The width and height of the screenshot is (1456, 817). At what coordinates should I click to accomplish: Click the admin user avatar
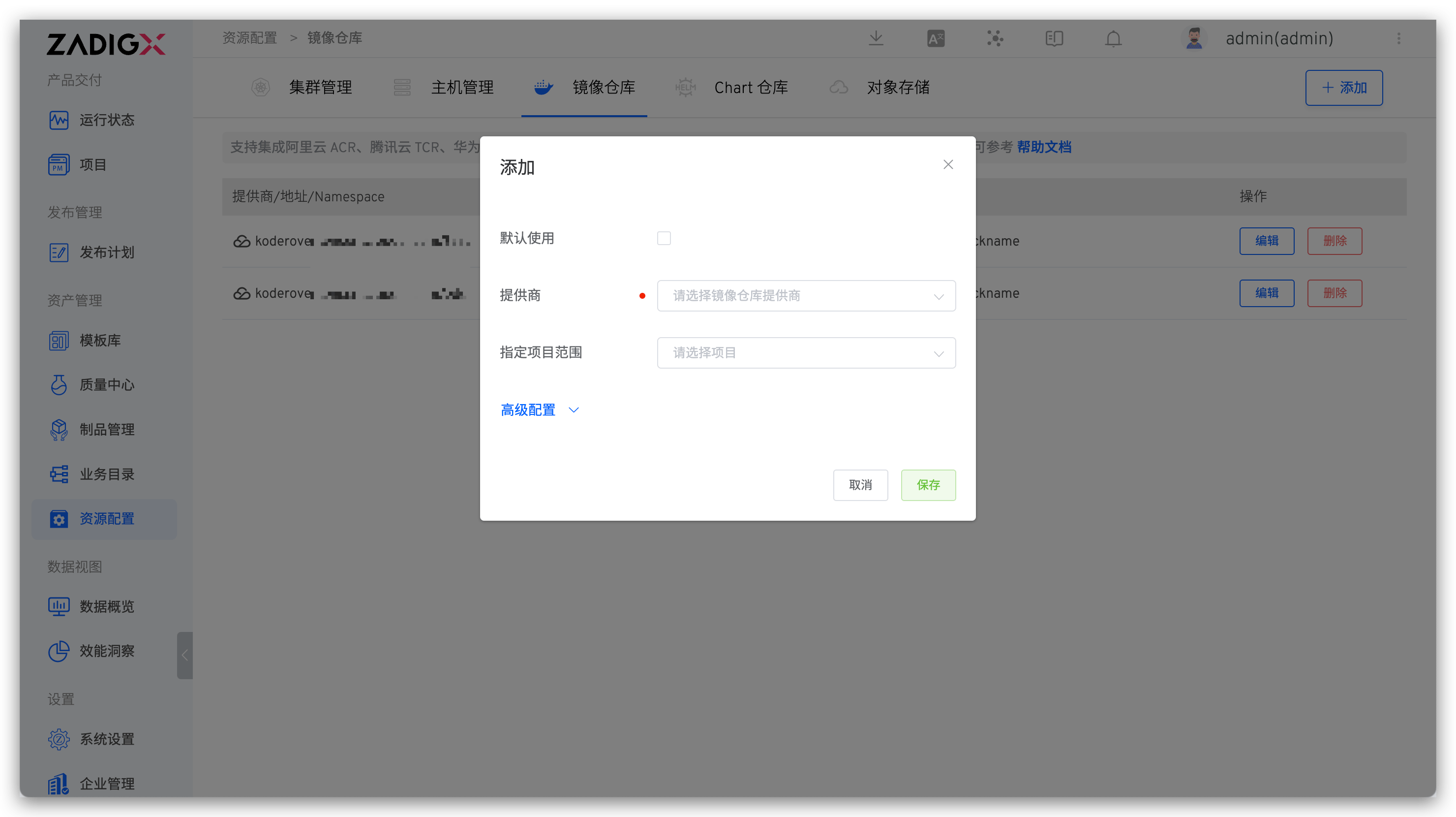click(x=1194, y=38)
